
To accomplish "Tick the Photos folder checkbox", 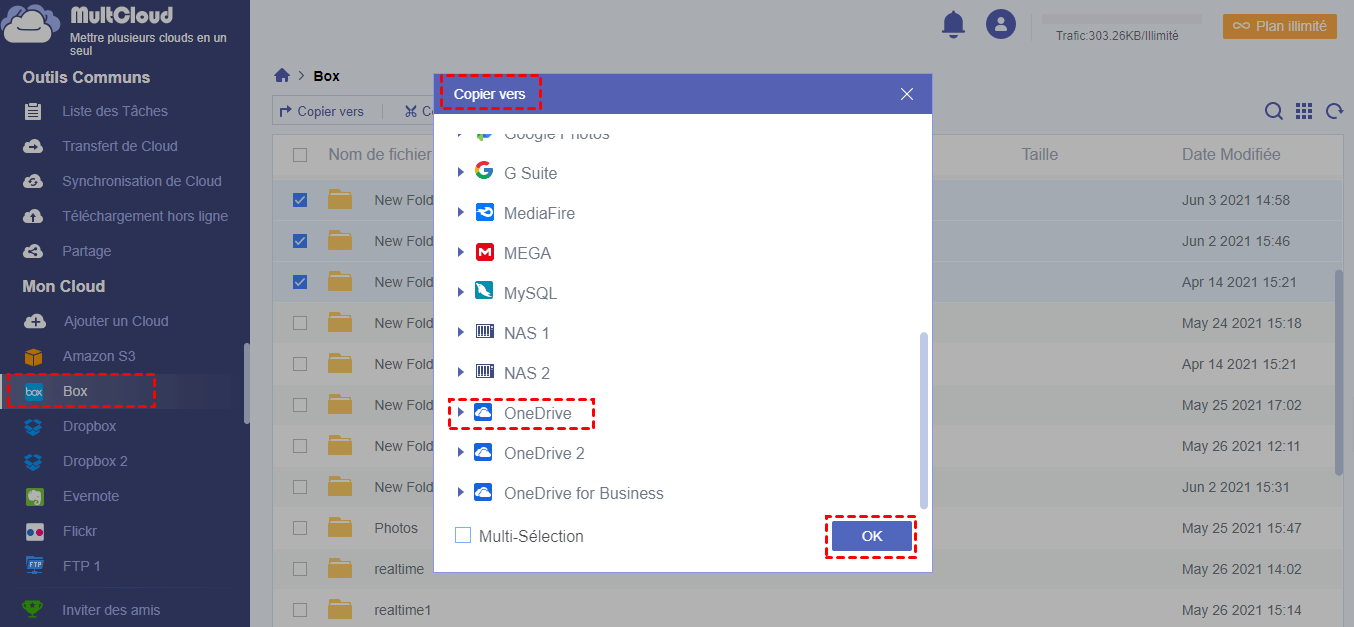I will [300, 528].
